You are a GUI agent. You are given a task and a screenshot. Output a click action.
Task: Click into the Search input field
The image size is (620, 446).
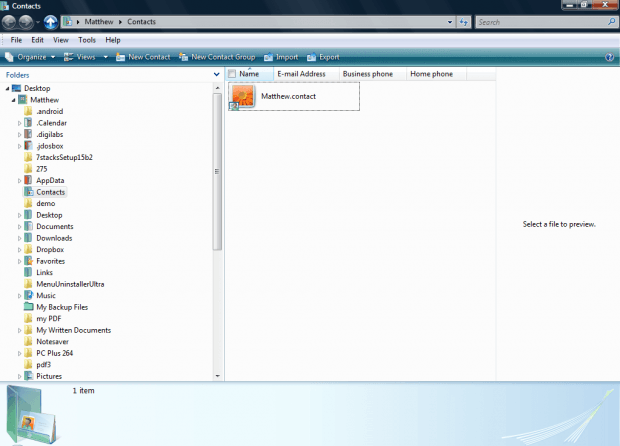point(537,21)
